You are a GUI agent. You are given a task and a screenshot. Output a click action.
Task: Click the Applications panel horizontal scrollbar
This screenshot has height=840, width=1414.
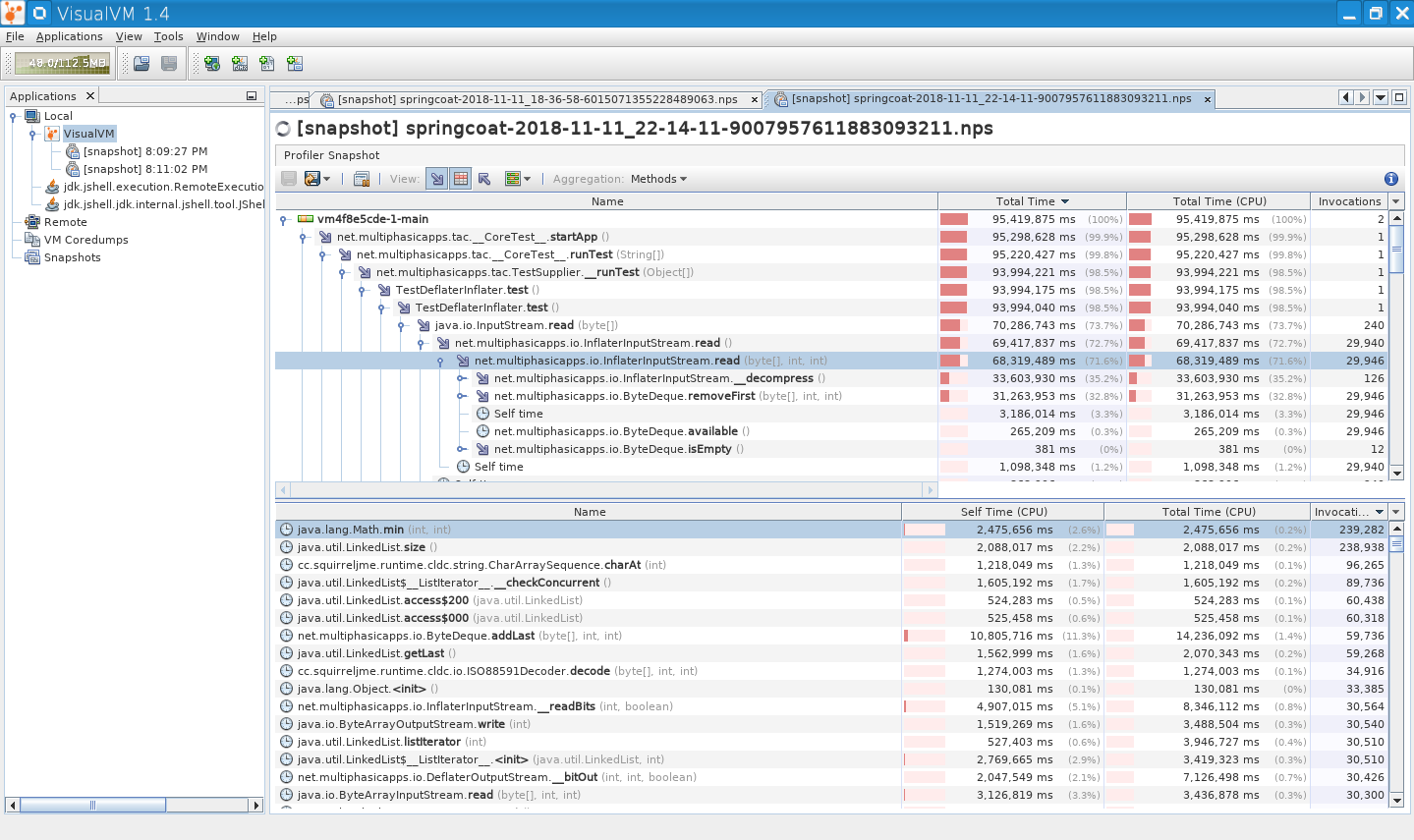coord(135,806)
